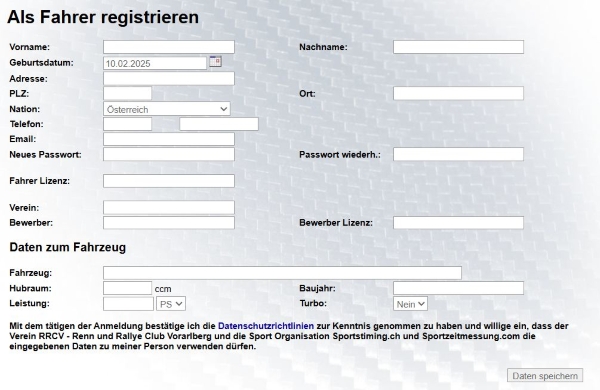Select the Hubraum ccm input field

point(127,288)
